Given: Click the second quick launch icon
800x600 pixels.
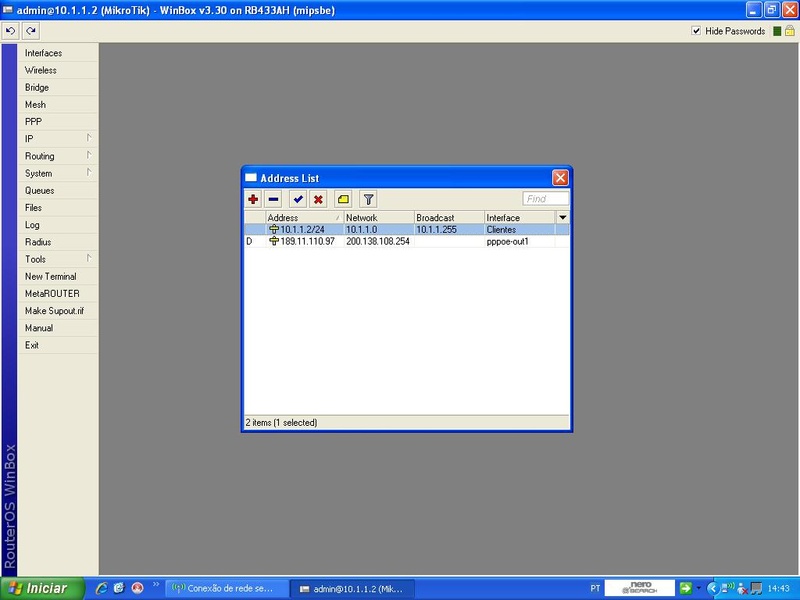Looking at the screenshot, I should click(x=119, y=588).
